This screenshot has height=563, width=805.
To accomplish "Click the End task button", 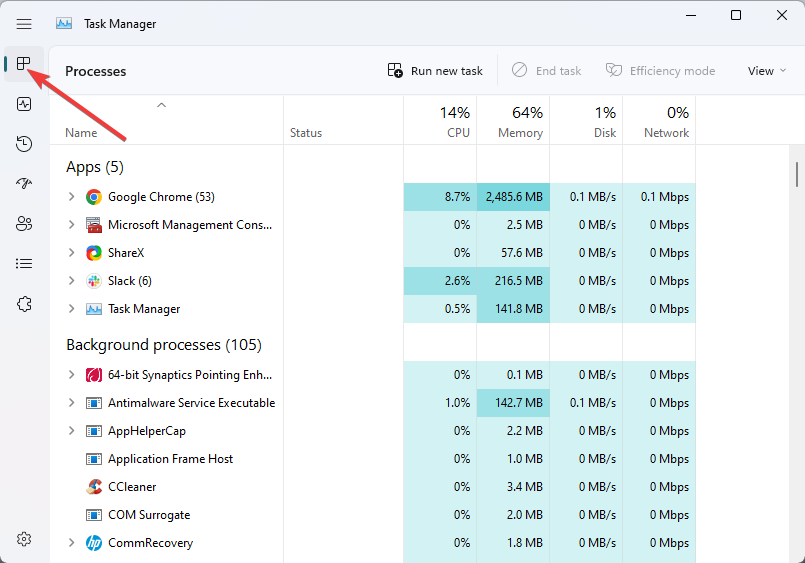I will 546,71.
